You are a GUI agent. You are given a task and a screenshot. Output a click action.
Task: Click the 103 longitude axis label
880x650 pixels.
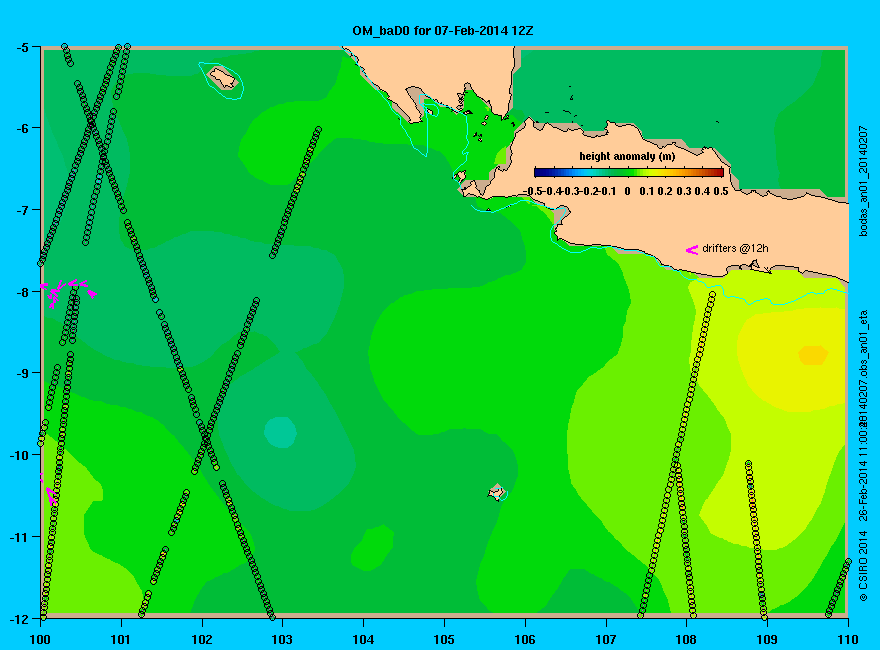point(283,639)
